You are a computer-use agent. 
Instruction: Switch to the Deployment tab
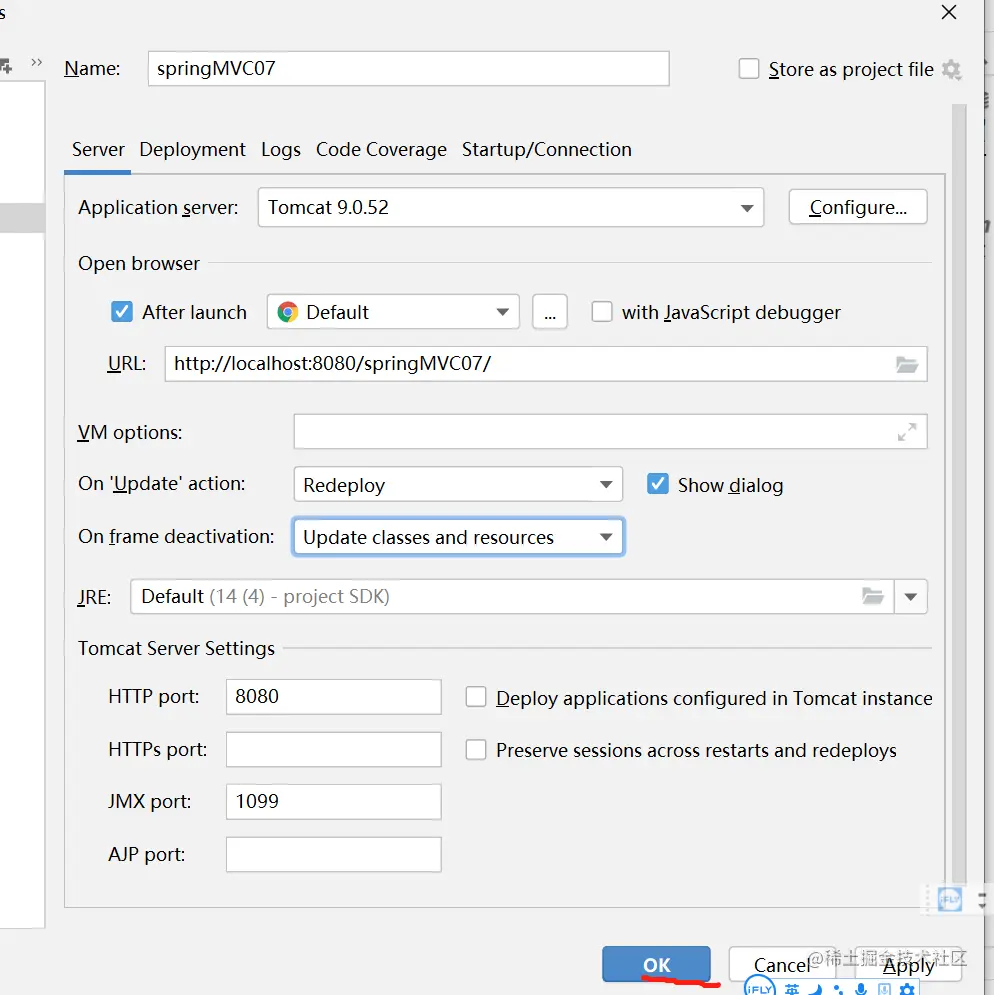pyautogui.click(x=192, y=150)
